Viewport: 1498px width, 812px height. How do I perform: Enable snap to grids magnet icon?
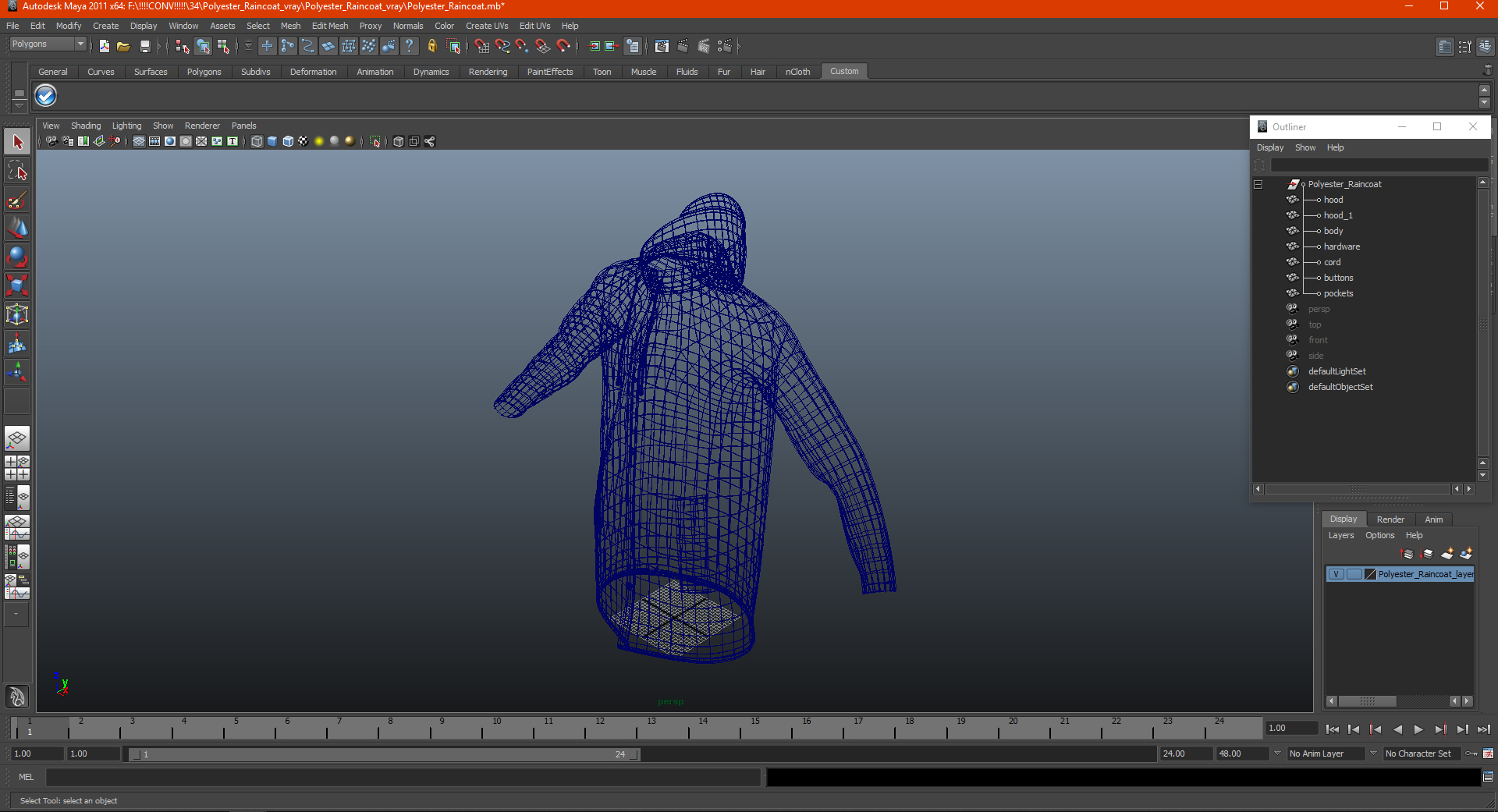tap(482, 47)
